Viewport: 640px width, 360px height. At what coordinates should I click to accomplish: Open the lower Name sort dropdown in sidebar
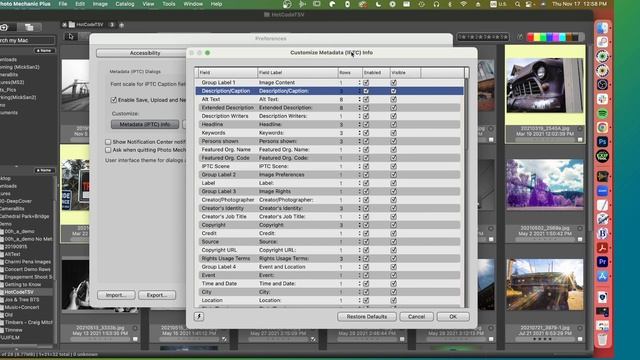coord(44,170)
